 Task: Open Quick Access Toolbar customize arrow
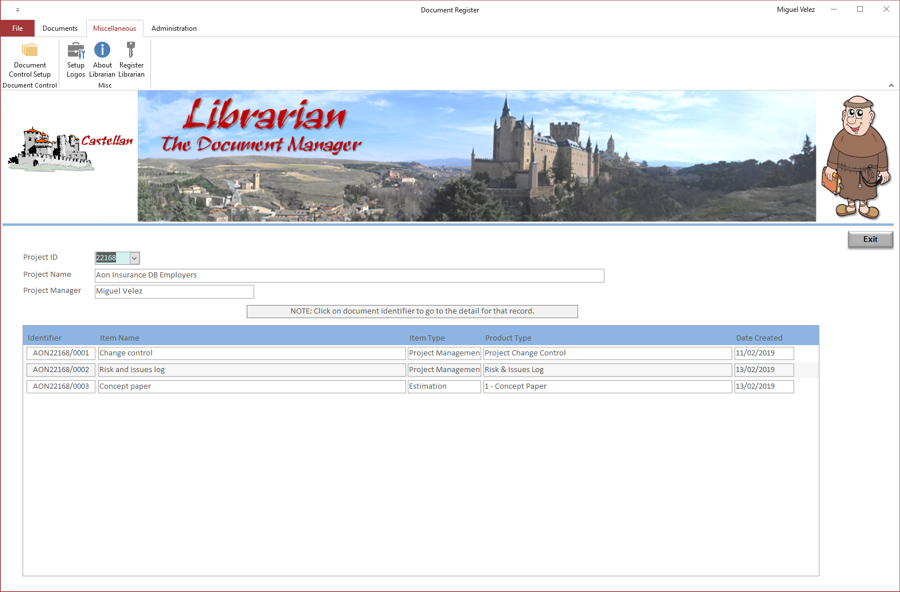pos(17,10)
